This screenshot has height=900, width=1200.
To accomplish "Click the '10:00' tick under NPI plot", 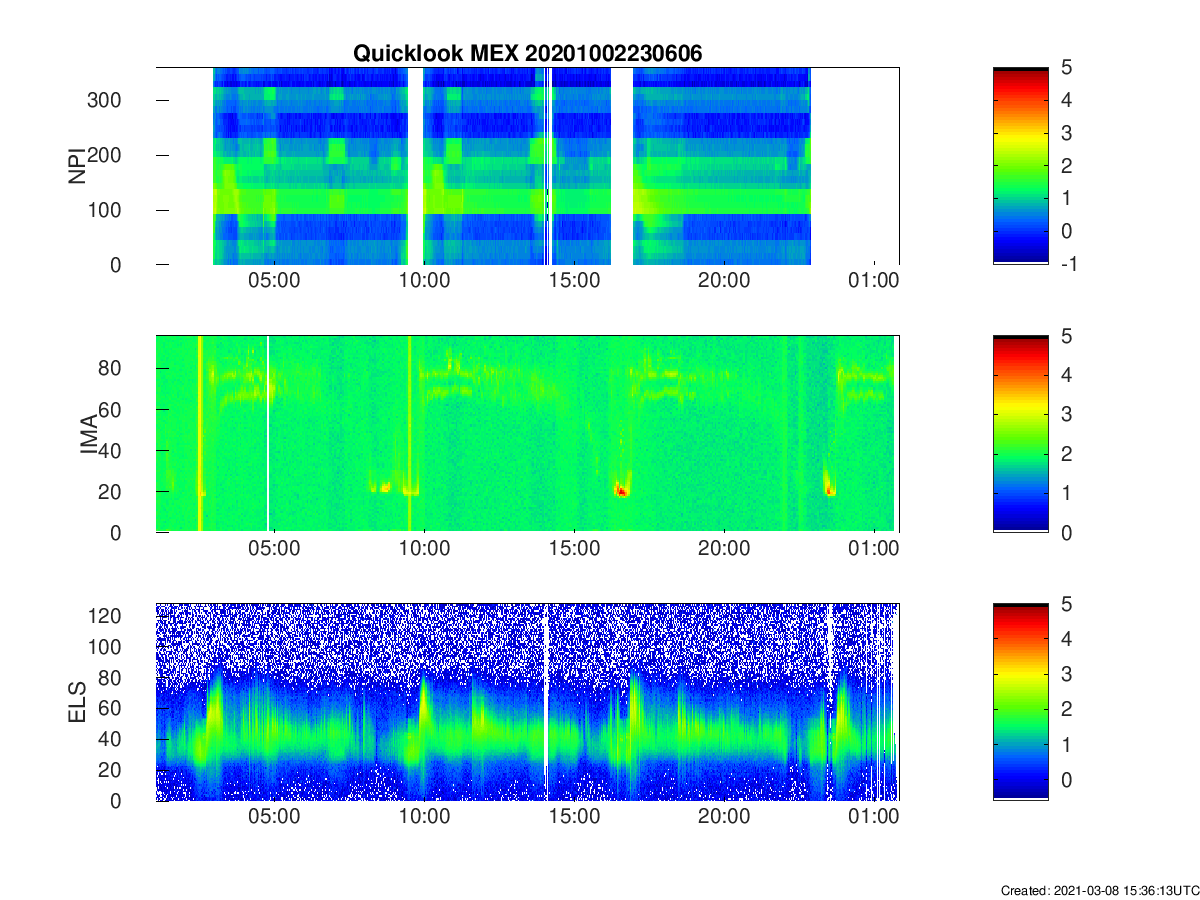I will 424,281.
